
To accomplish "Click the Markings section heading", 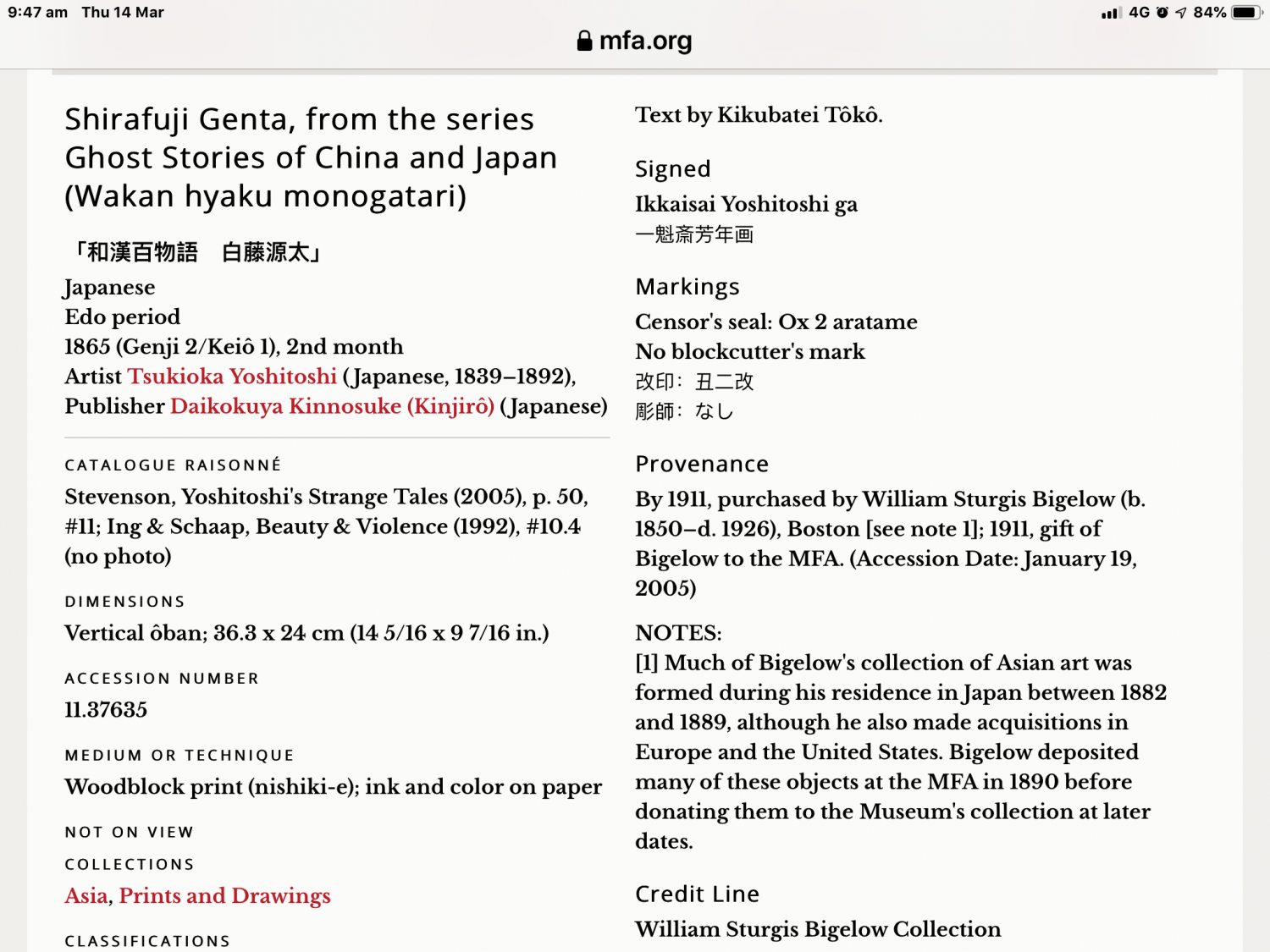I will pyautogui.click(x=687, y=287).
